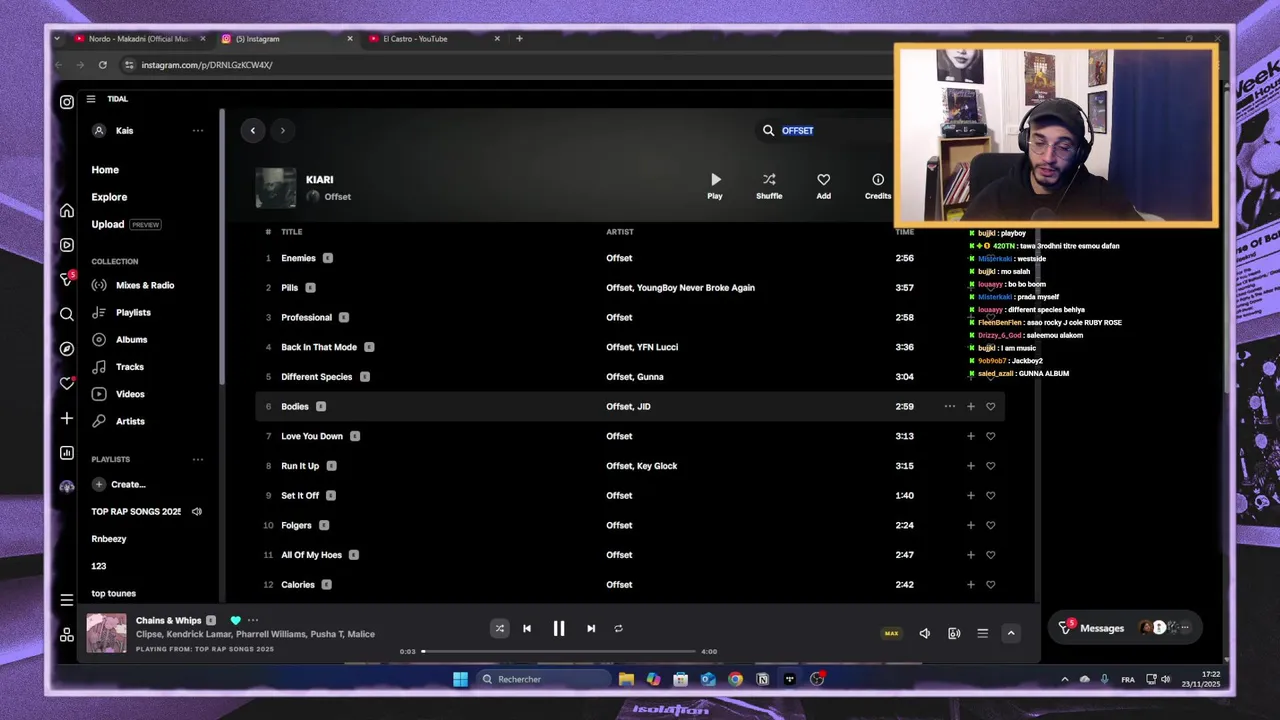Toggle TIDAL sidebar hamburger menu
1280x720 pixels.
(x=91, y=99)
